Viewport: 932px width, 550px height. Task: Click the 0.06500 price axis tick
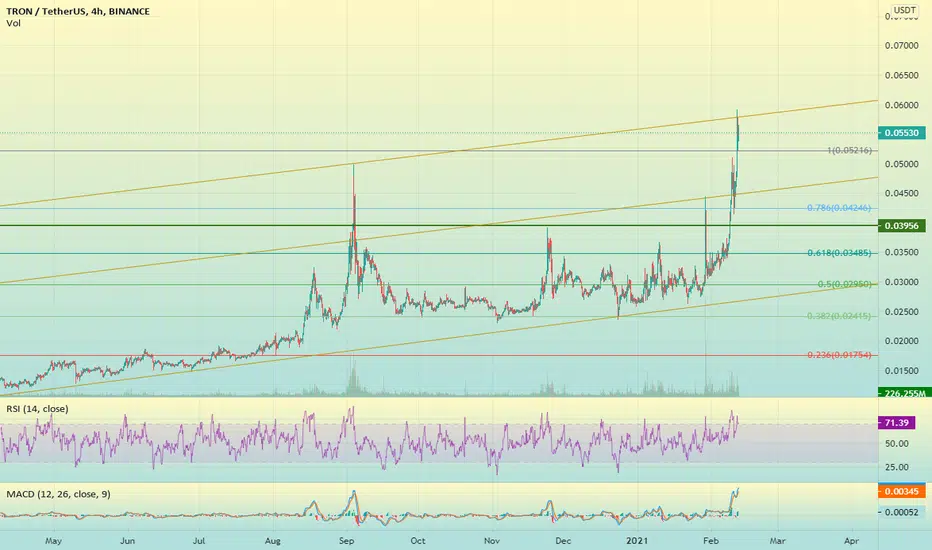[x=901, y=76]
